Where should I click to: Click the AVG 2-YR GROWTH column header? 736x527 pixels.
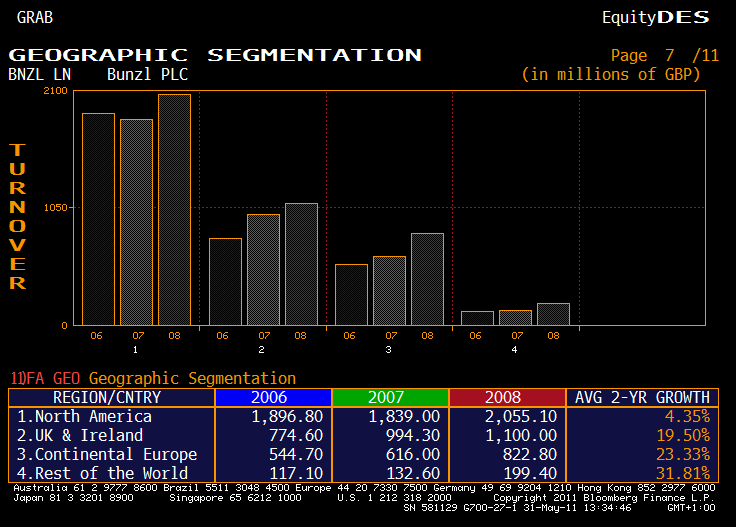(642, 397)
